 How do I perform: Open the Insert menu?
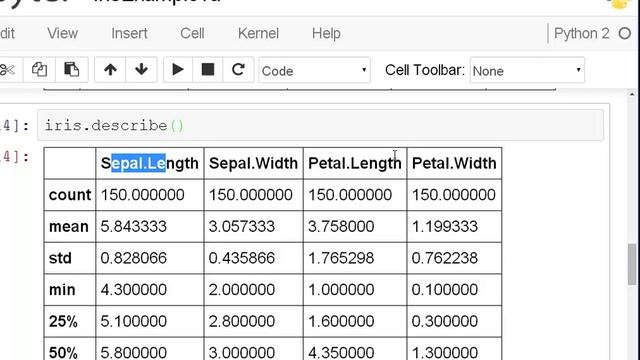129,33
